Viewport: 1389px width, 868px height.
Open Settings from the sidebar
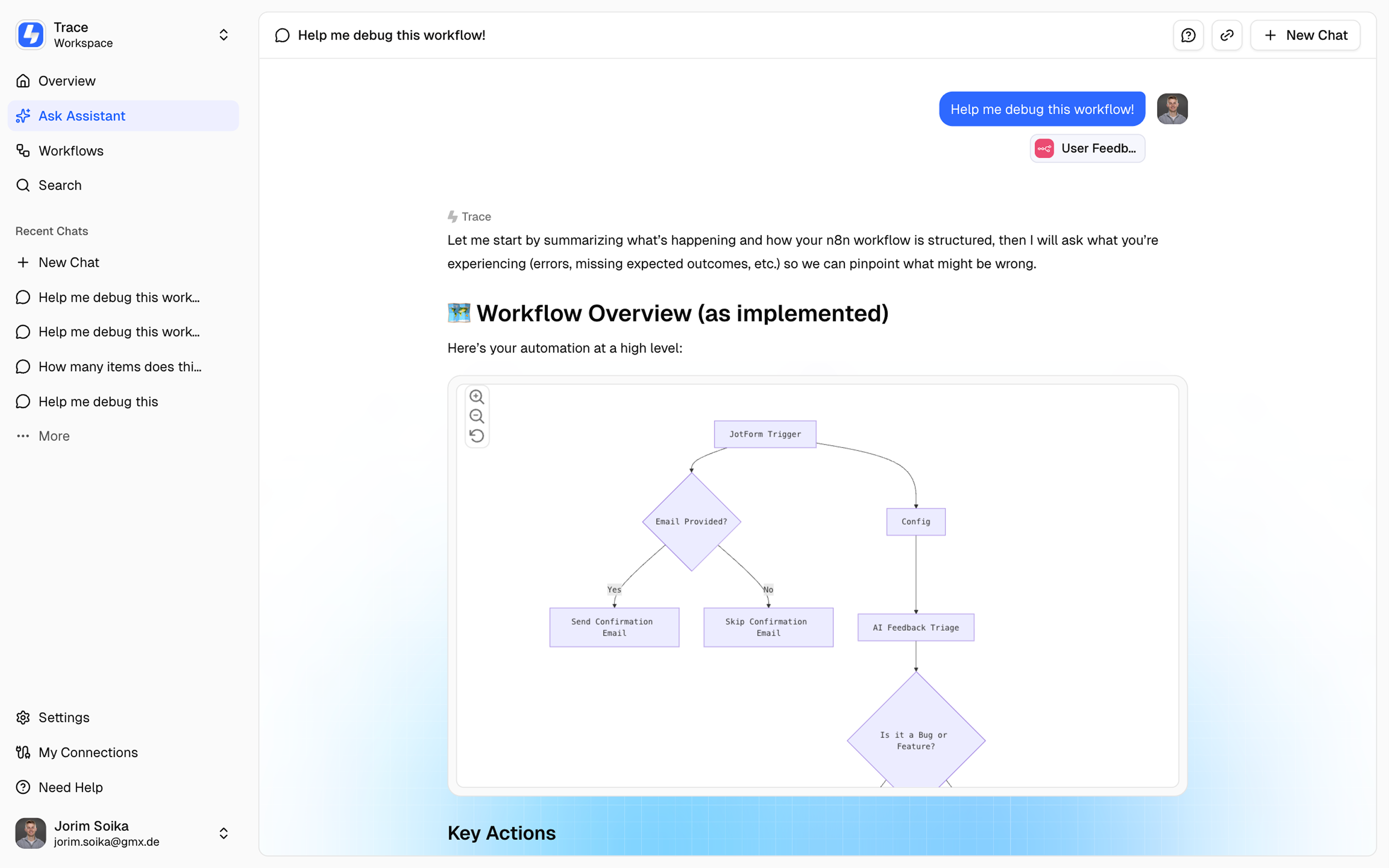click(x=64, y=717)
